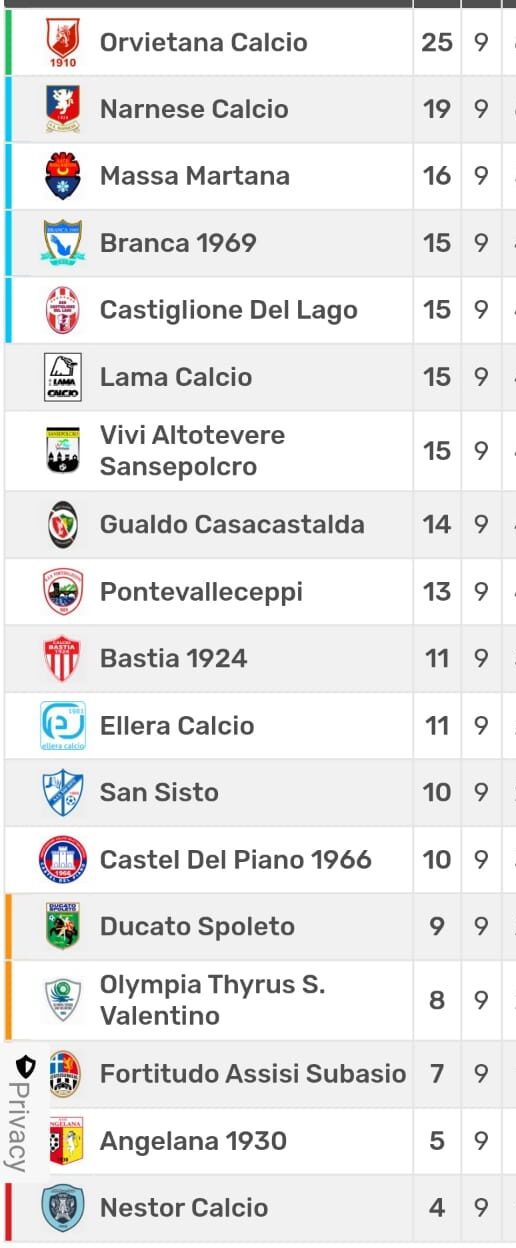Click the Massa Martana team logo
The height and width of the screenshot is (1248, 516).
click(63, 176)
